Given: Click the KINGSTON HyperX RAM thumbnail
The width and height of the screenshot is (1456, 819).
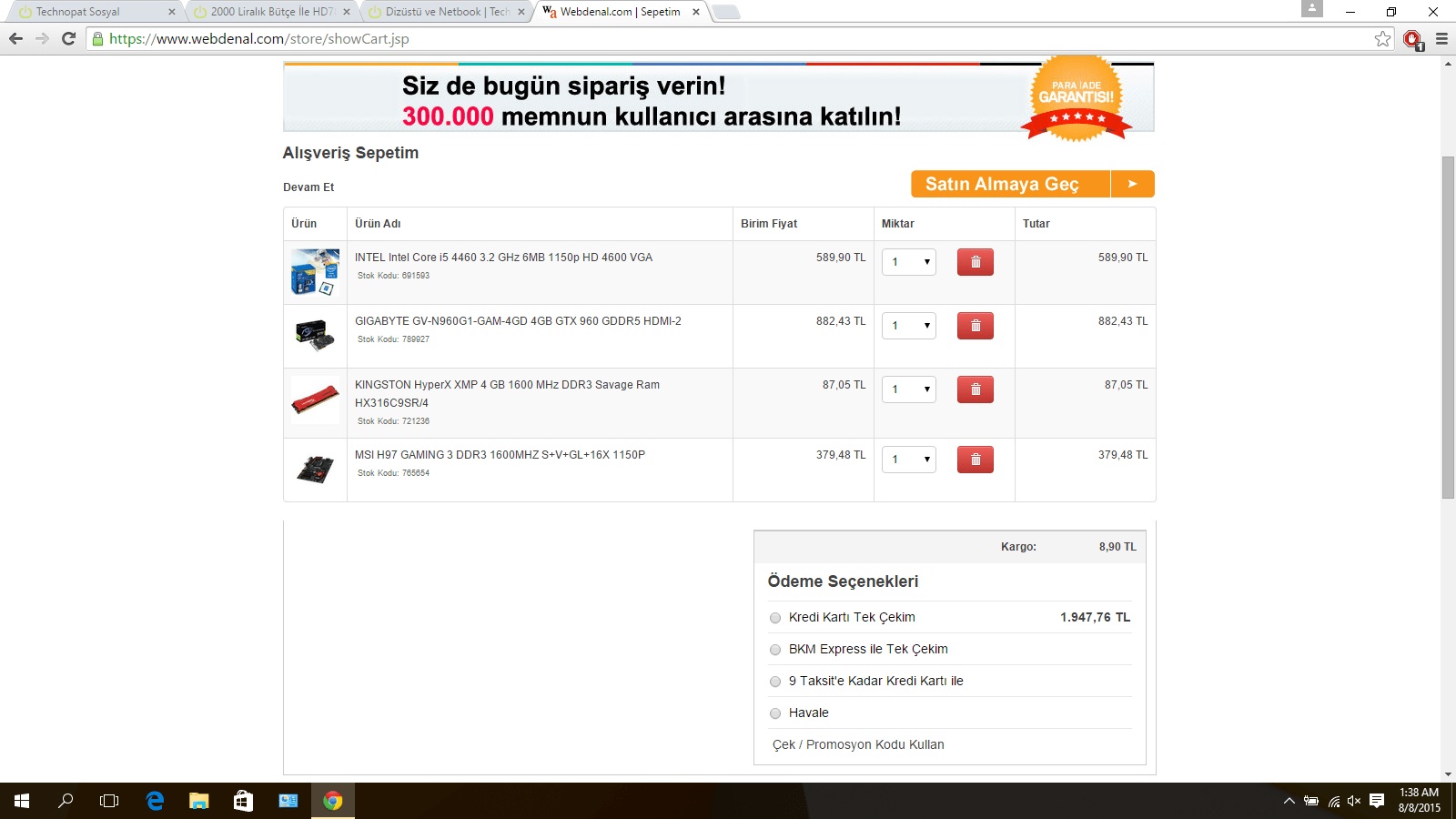Looking at the screenshot, I should pos(315,400).
